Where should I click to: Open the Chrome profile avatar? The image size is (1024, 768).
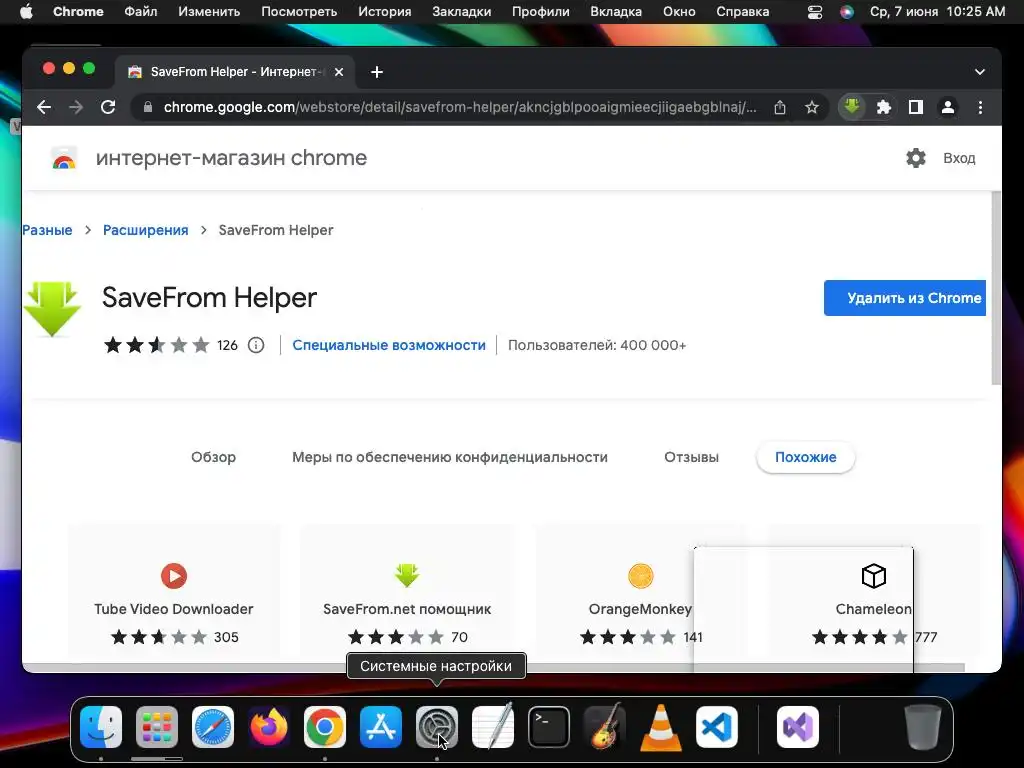948,107
